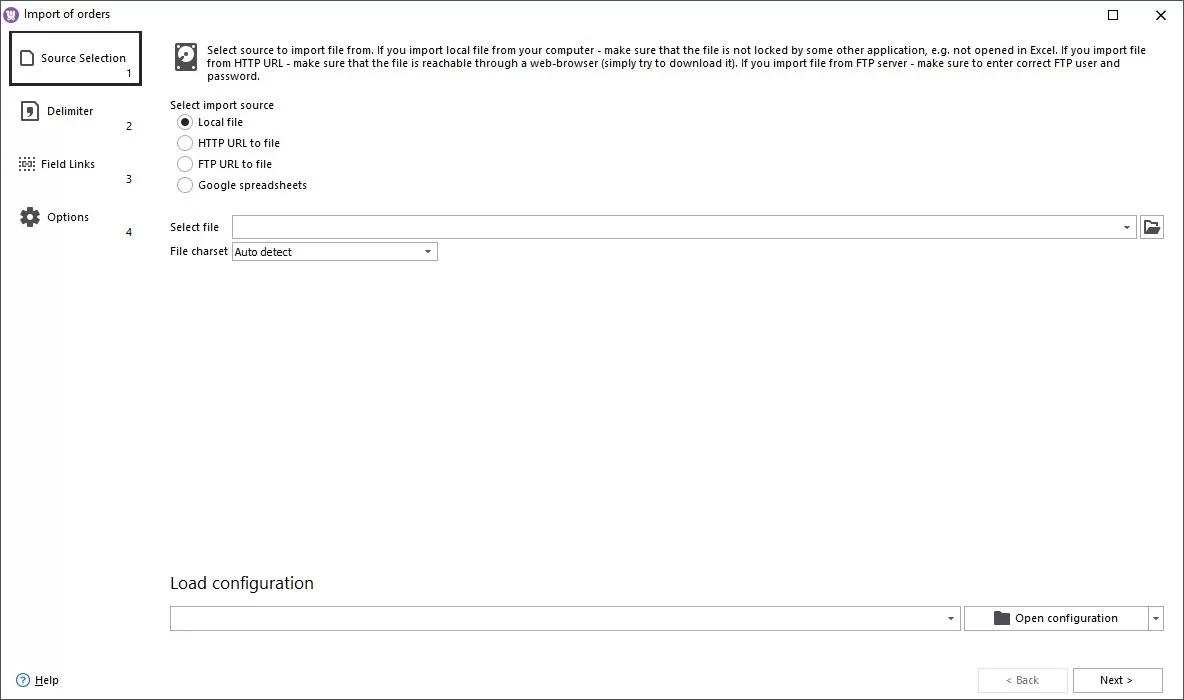Expand the Select file dropdown

1126,226
